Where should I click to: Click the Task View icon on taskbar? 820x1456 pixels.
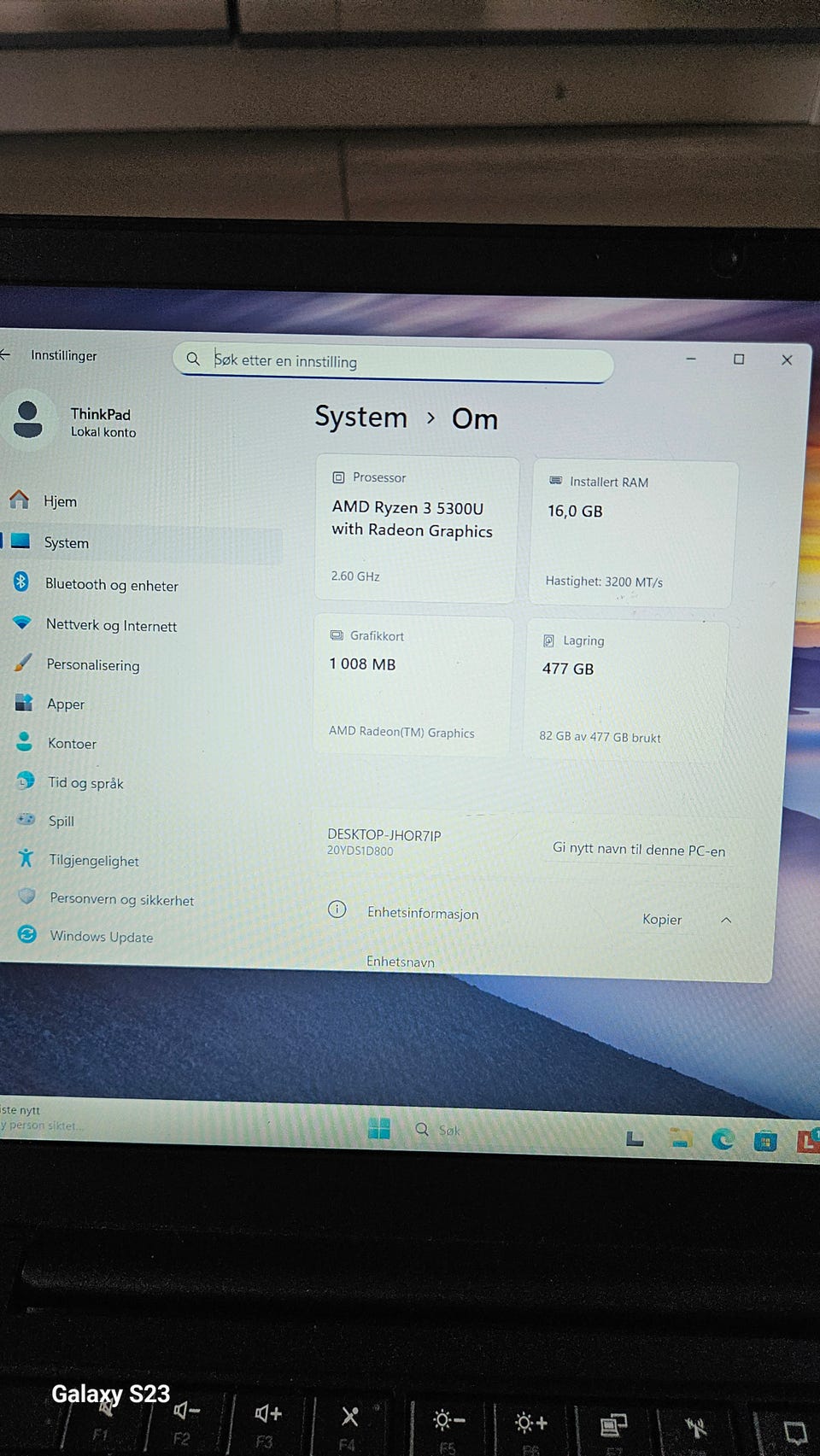tap(635, 1137)
